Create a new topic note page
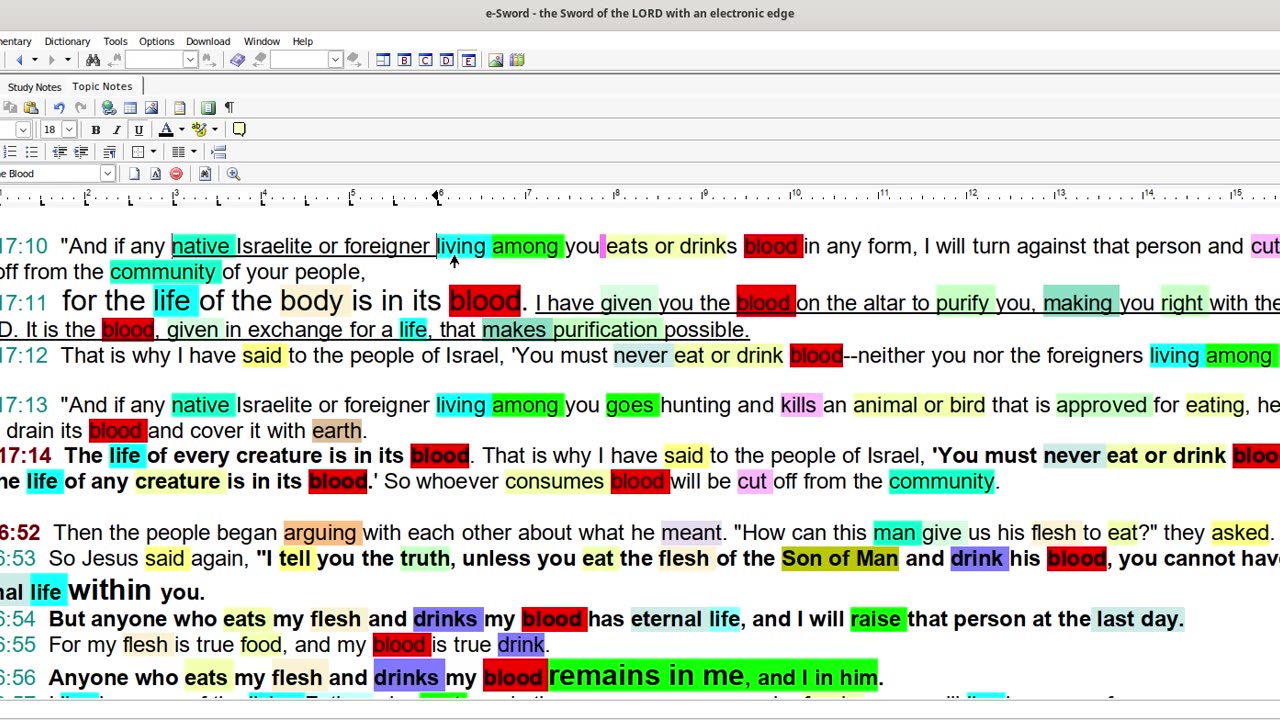The height and width of the screenshot is (720, 1280). pos(134,174)
